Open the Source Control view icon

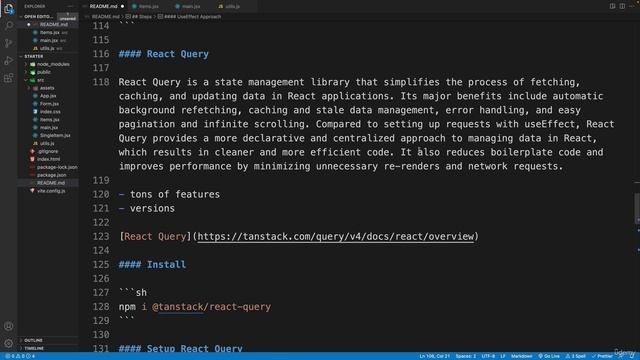pyautogui.click(x=9, y=43)
